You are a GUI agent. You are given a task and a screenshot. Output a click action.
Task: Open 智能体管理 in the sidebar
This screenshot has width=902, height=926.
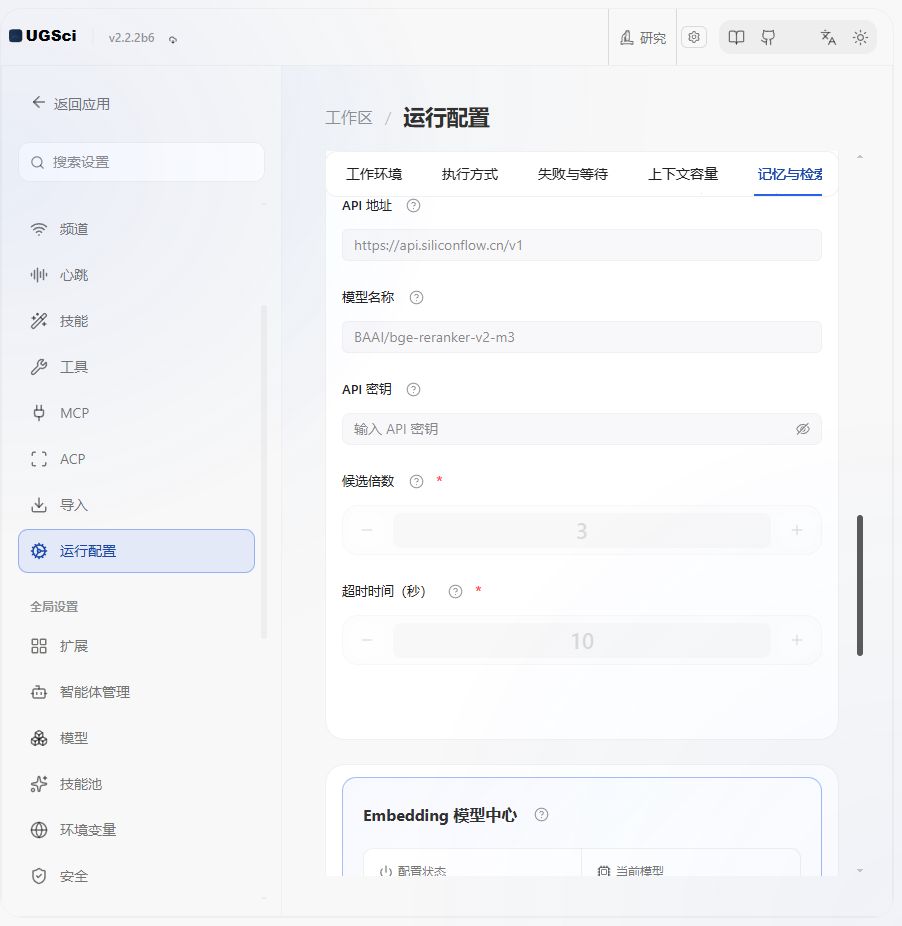tap(136, 692)
